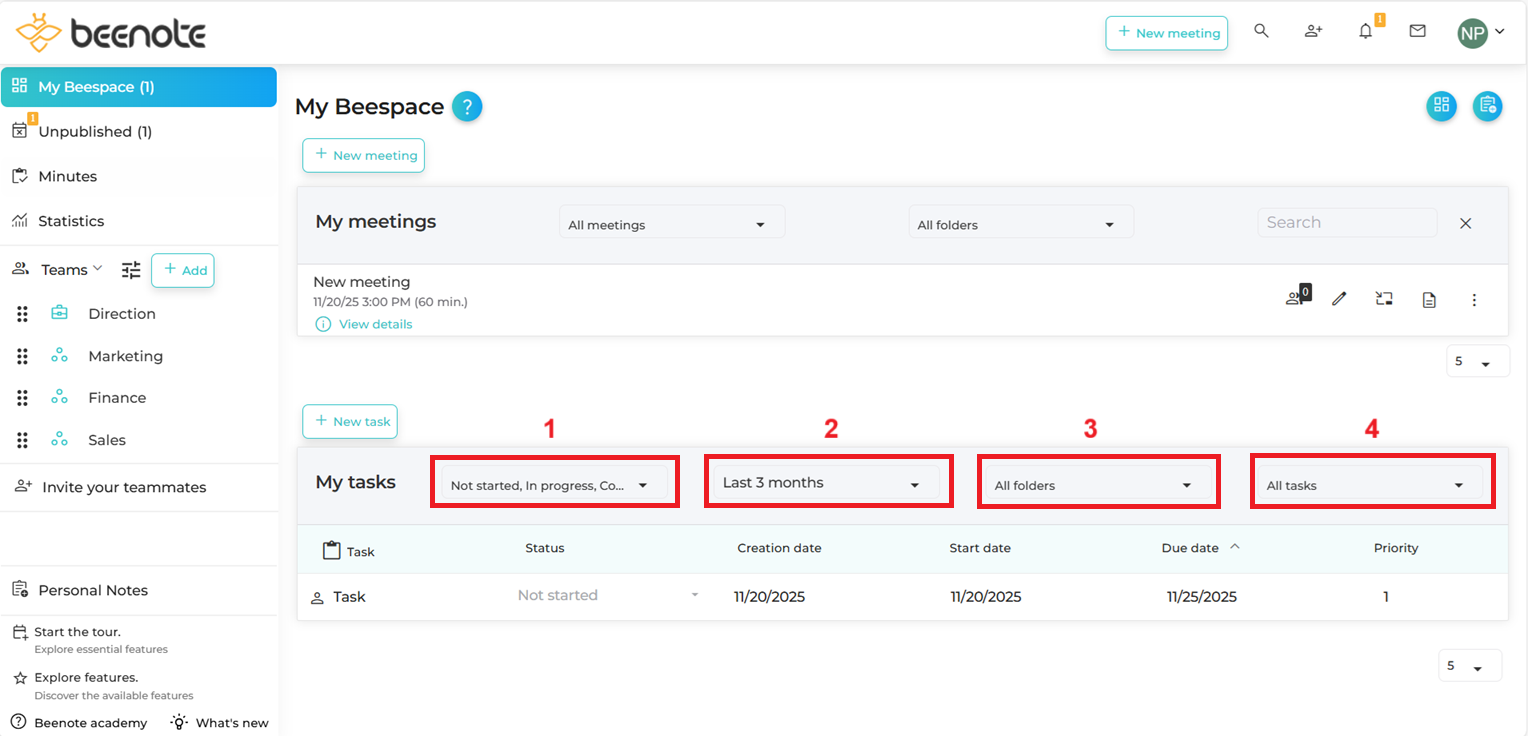This screenshot has height=736, width=1528.
Task: Click the edit pencil icon for New meeting
Action: (x=1339, y=299)
